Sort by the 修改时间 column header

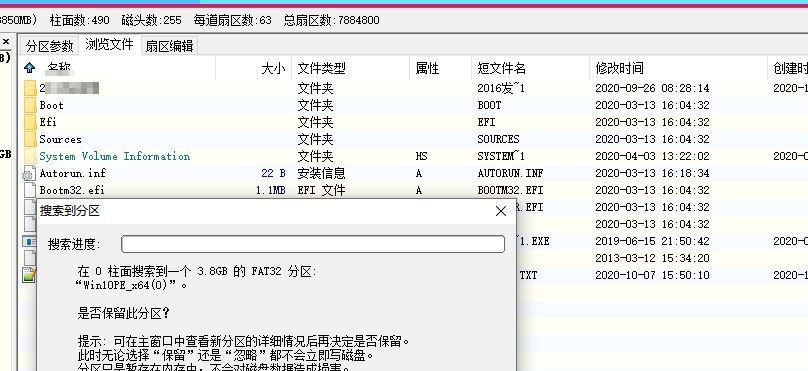pyautogui.click(x=619, y=68)
